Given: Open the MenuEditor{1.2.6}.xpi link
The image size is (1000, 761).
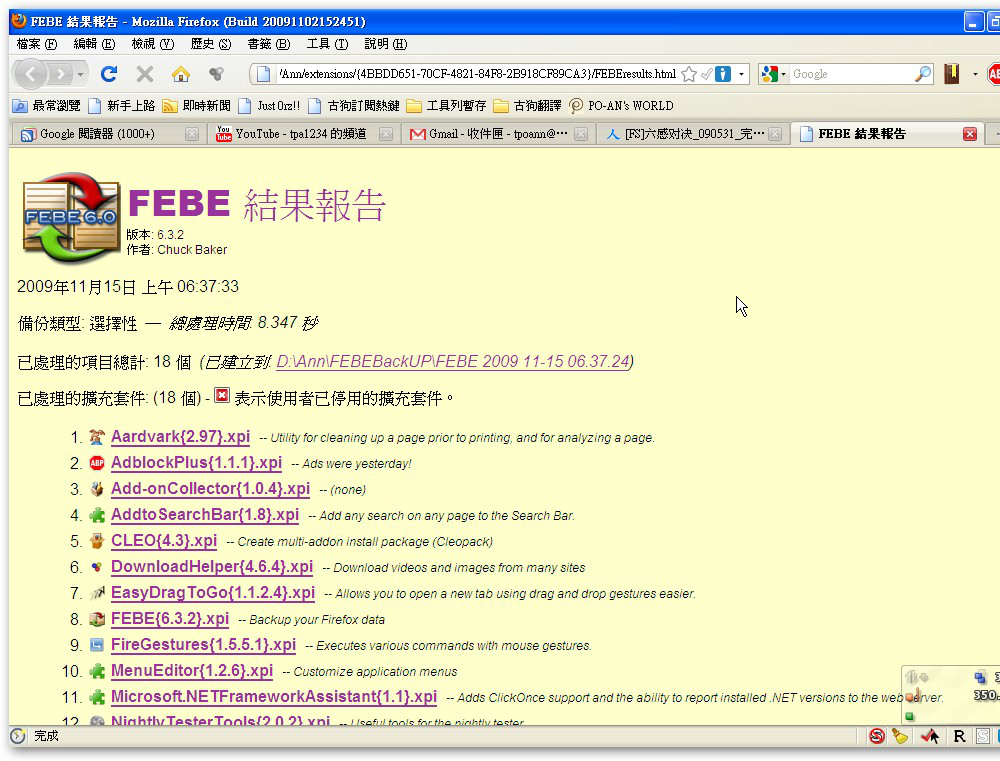Looking at the screenshot, I should coord(192,671).
